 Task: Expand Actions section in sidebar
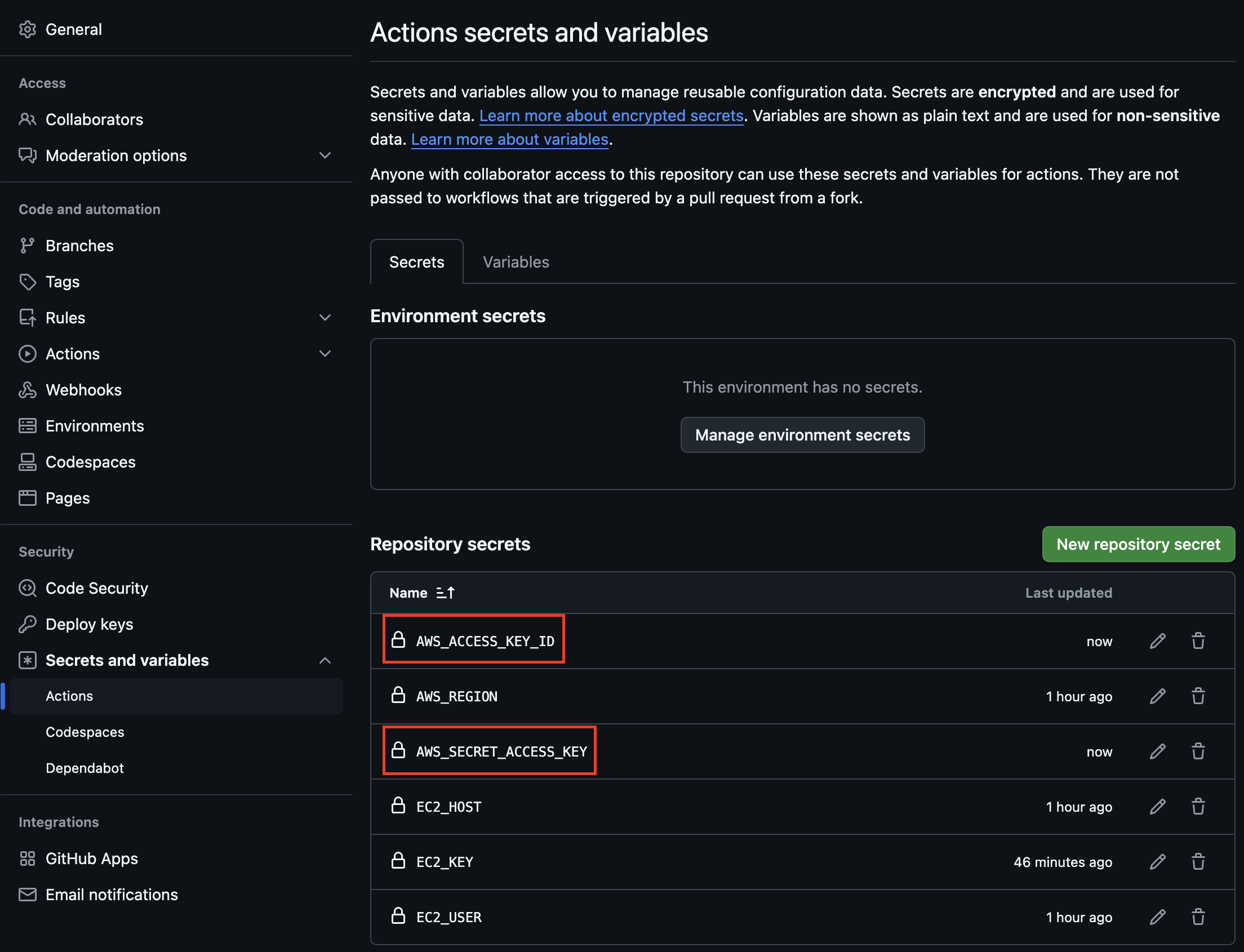pos(325,354)
